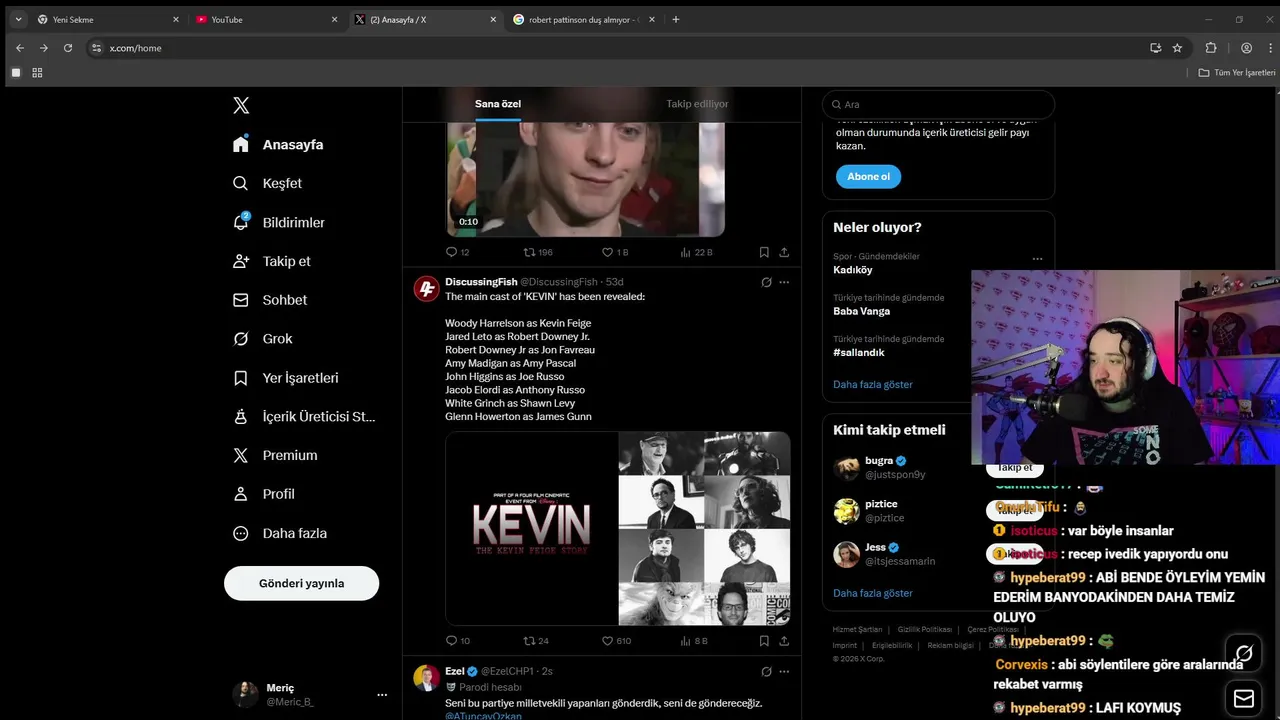Open Chrome profile icon
This screenshot has width=1280, height=720.
(1246, 48)
